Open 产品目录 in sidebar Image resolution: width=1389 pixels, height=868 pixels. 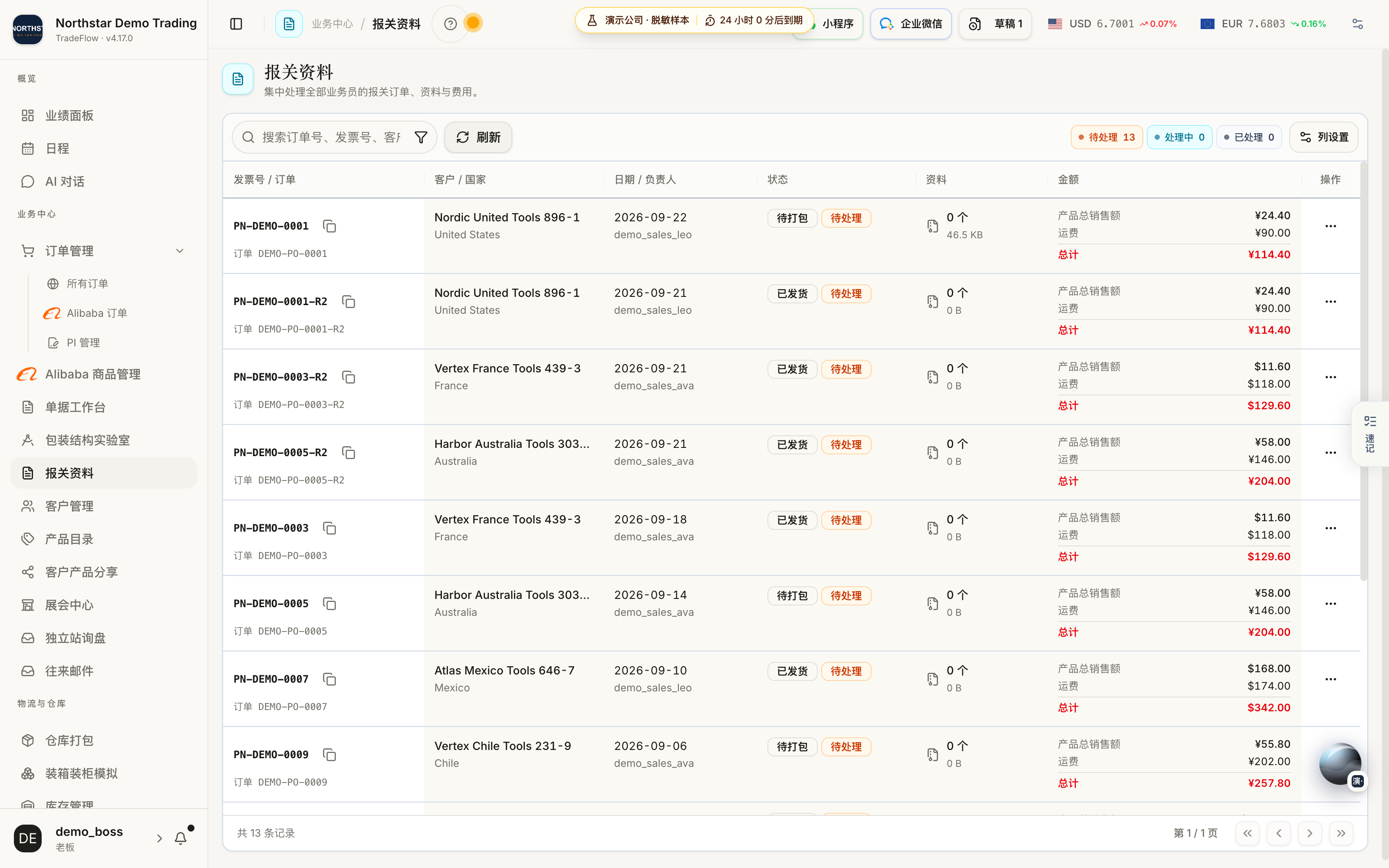pos(103,539)
